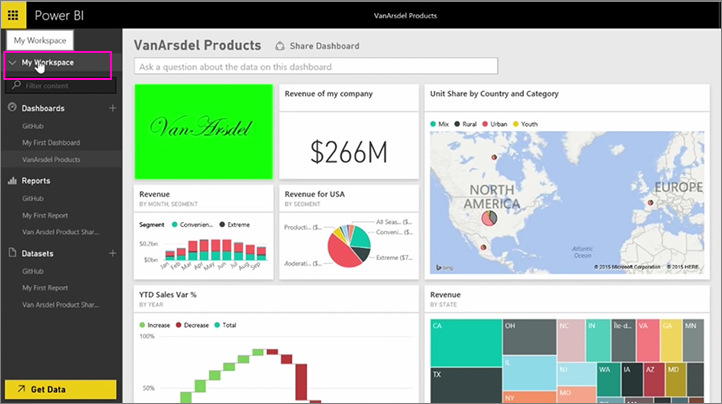722x404 pixels.
Task: Open My First Dashboard
Action: click(x=51, y=143)
